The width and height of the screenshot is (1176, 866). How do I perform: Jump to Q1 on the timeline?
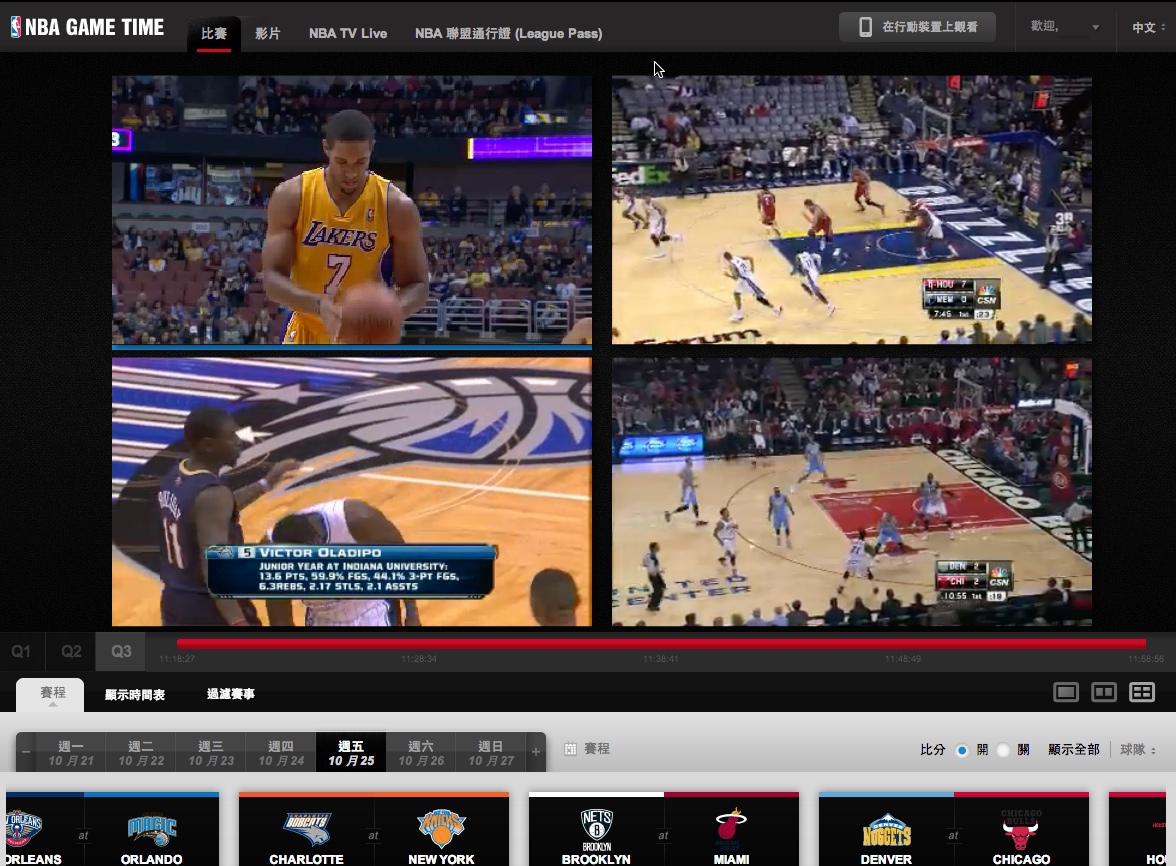pos(21,652)
